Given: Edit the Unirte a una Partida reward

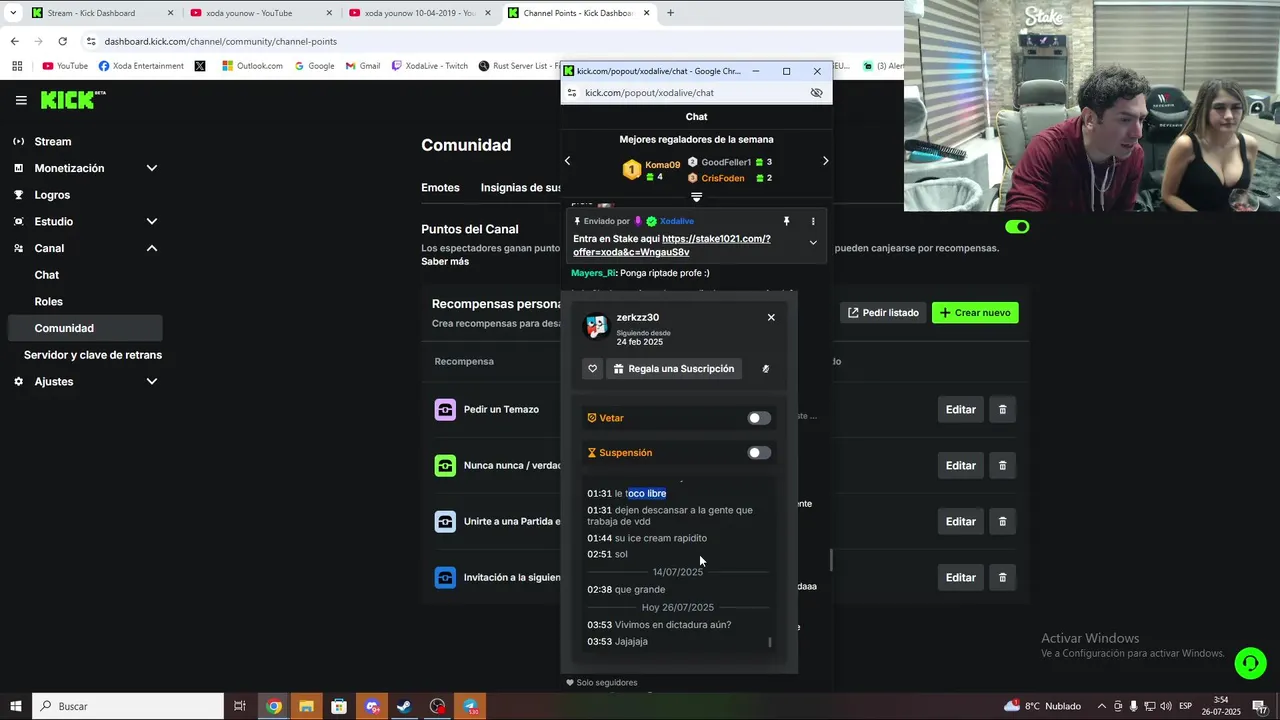Looking at the screenshot, I should tap(960, 521).
